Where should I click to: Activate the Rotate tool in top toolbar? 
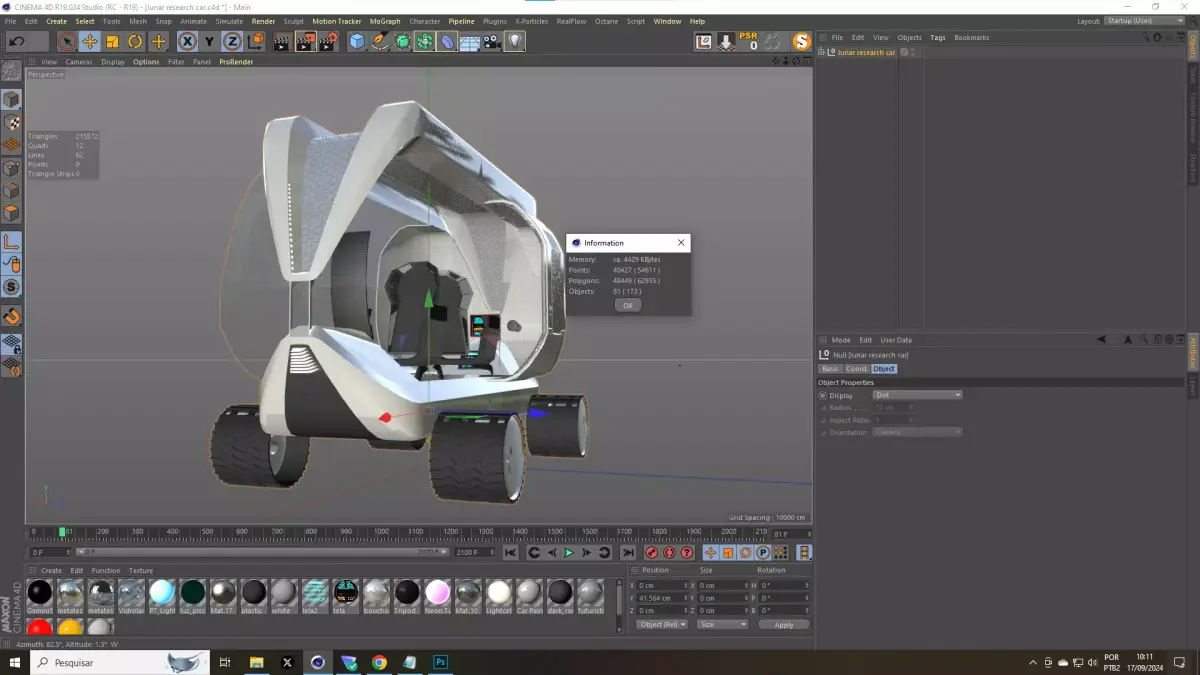point(135,41)
